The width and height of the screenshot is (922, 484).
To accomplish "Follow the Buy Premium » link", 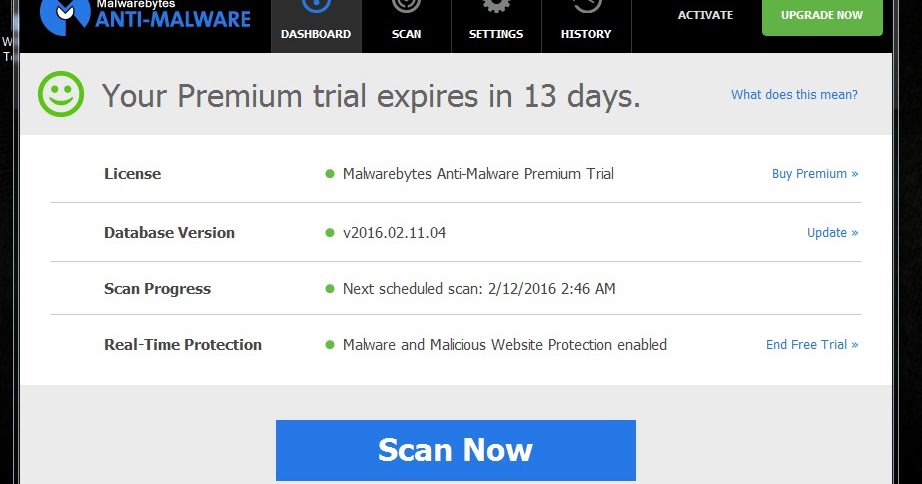I will pos(814,174).
